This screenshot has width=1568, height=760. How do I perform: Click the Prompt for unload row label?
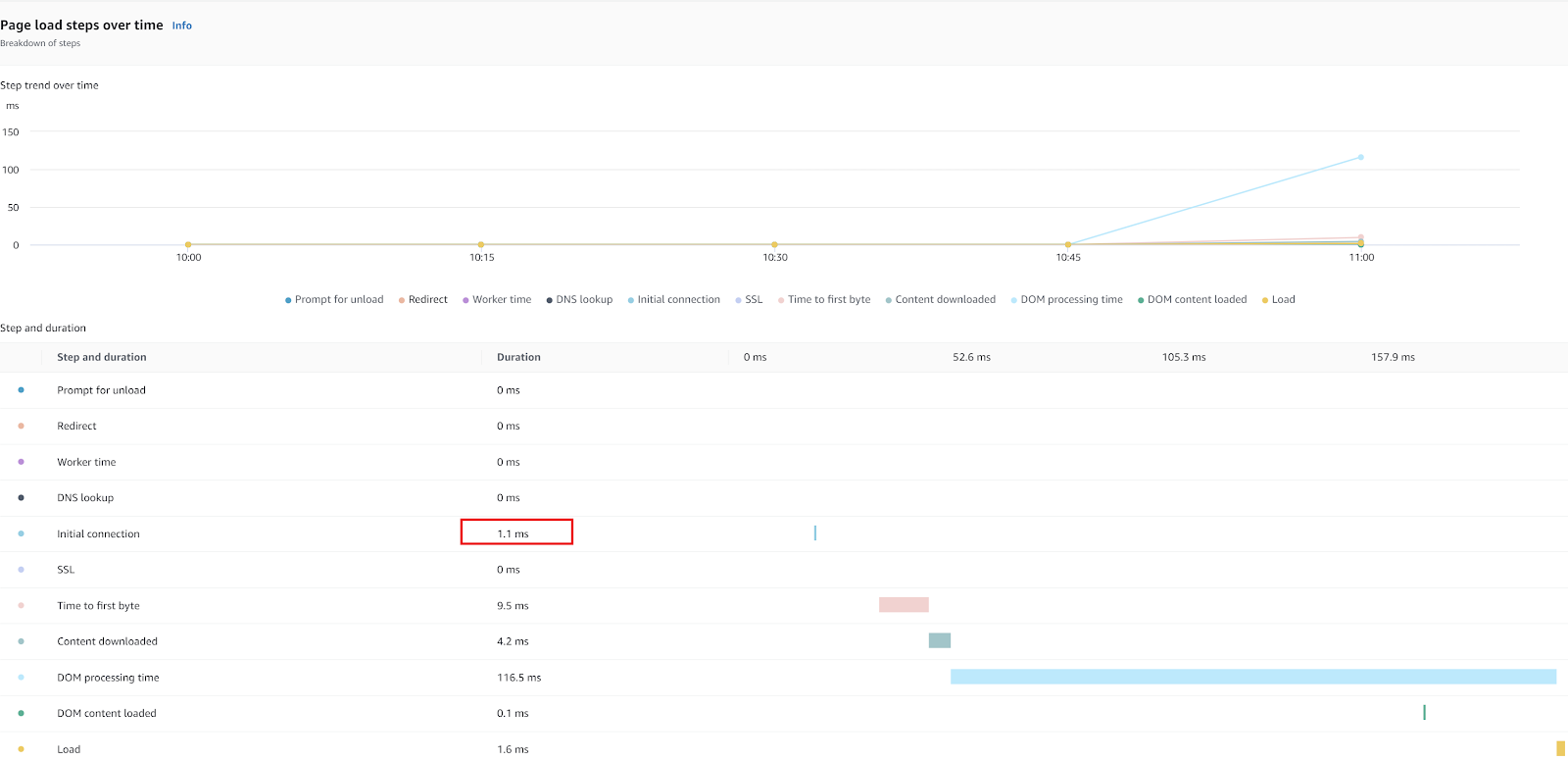[101, 390]
